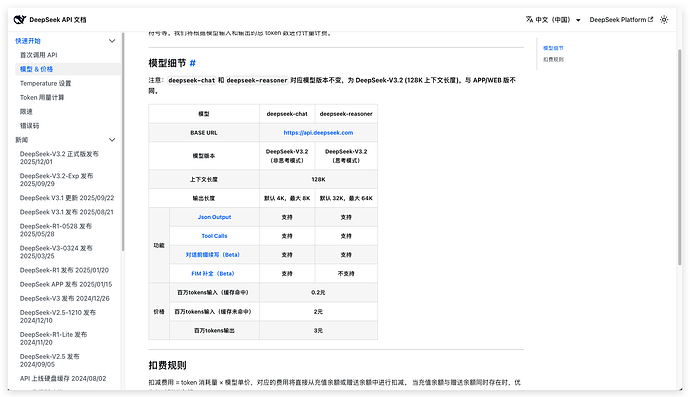Viewport: 690px width, 397px height.
Task: Open DeepSeek-V3 发布 2024/12/26 news
Action: [x=65, y=298]
